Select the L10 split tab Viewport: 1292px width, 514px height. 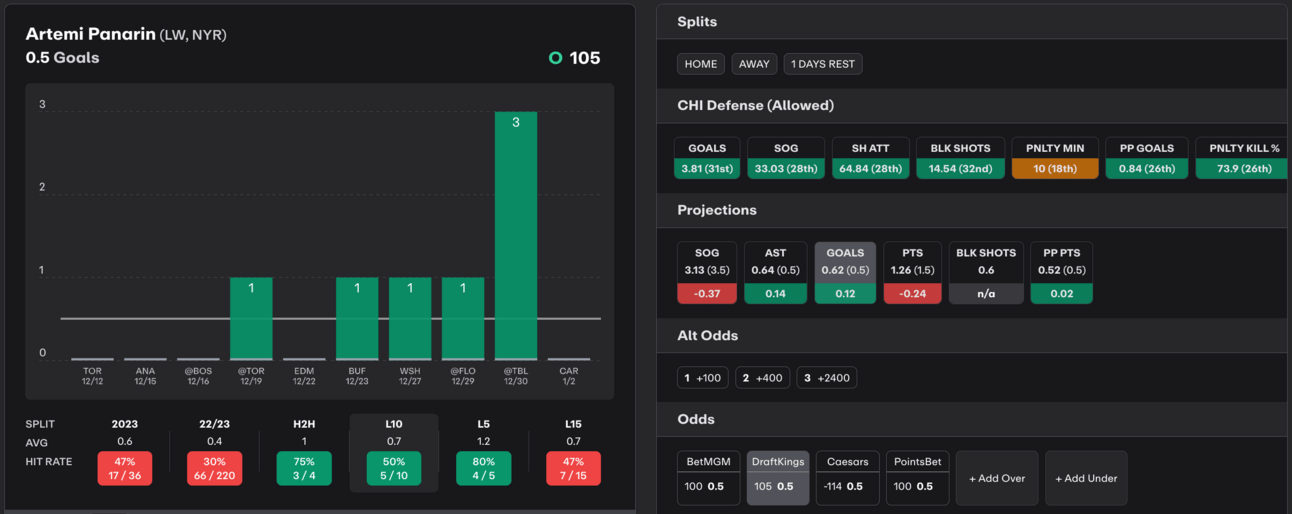(394, 453)
